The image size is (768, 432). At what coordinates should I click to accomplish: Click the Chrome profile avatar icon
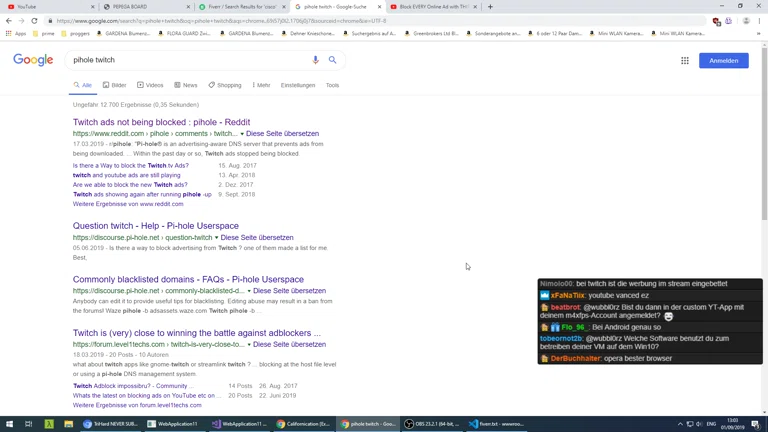coord(746,21)
